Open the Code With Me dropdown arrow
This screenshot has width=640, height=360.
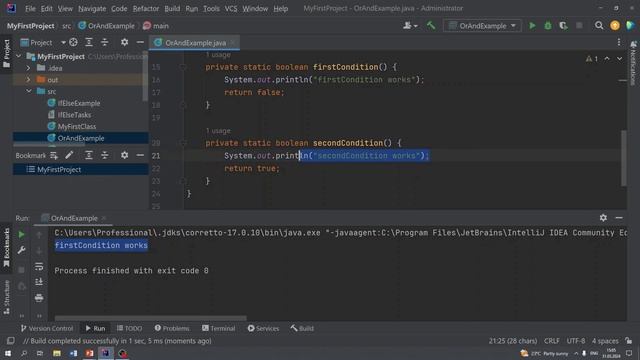416,26
